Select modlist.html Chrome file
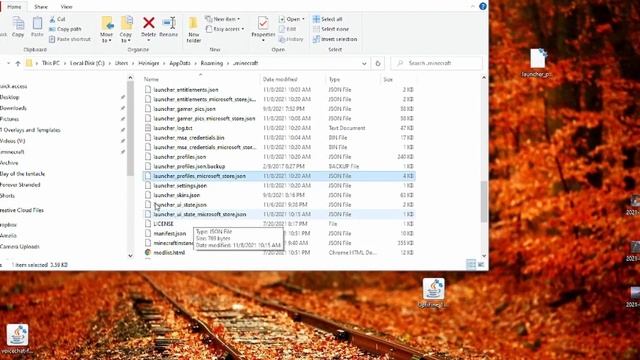640x360 pixels. coord(279,253)
